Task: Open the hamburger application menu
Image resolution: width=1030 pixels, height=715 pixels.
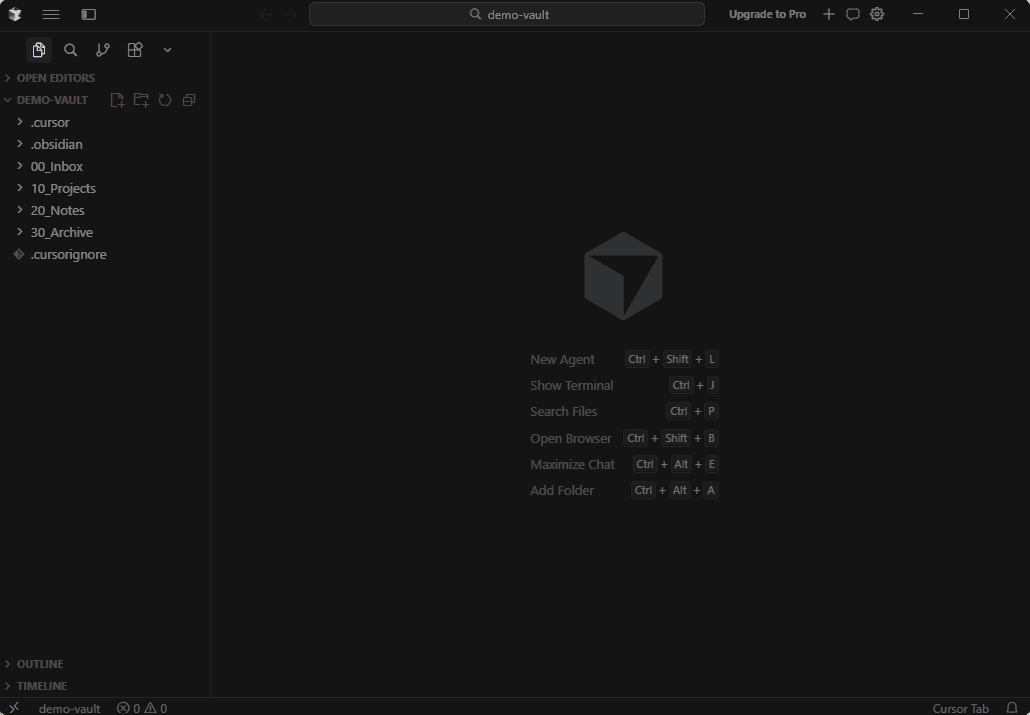Action: (x=51, y=14)
